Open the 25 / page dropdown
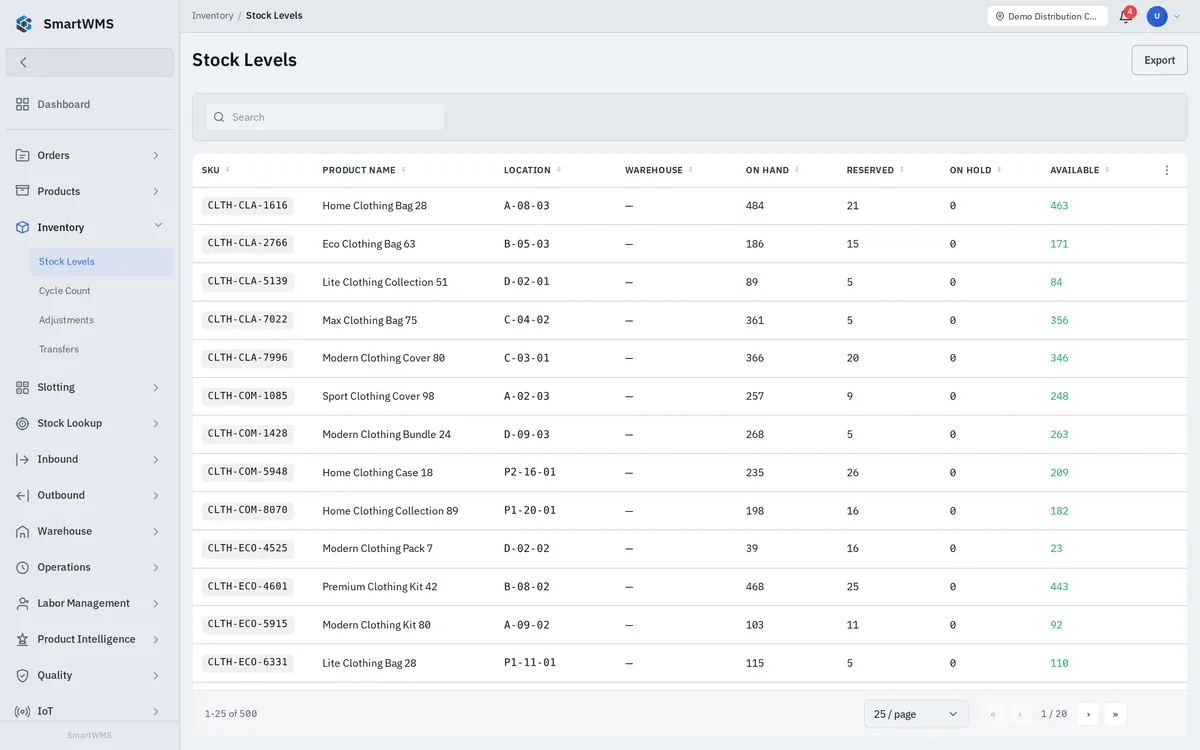 point(916,714)
